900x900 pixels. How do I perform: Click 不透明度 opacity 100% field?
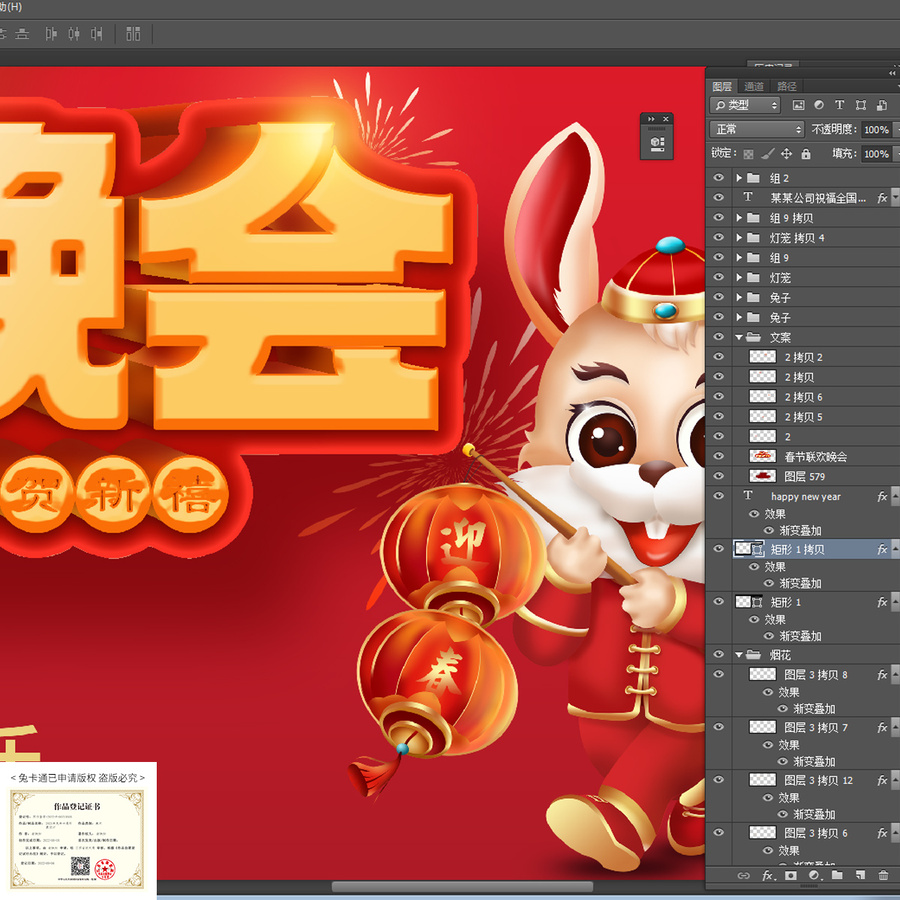(x=876, y=130)
